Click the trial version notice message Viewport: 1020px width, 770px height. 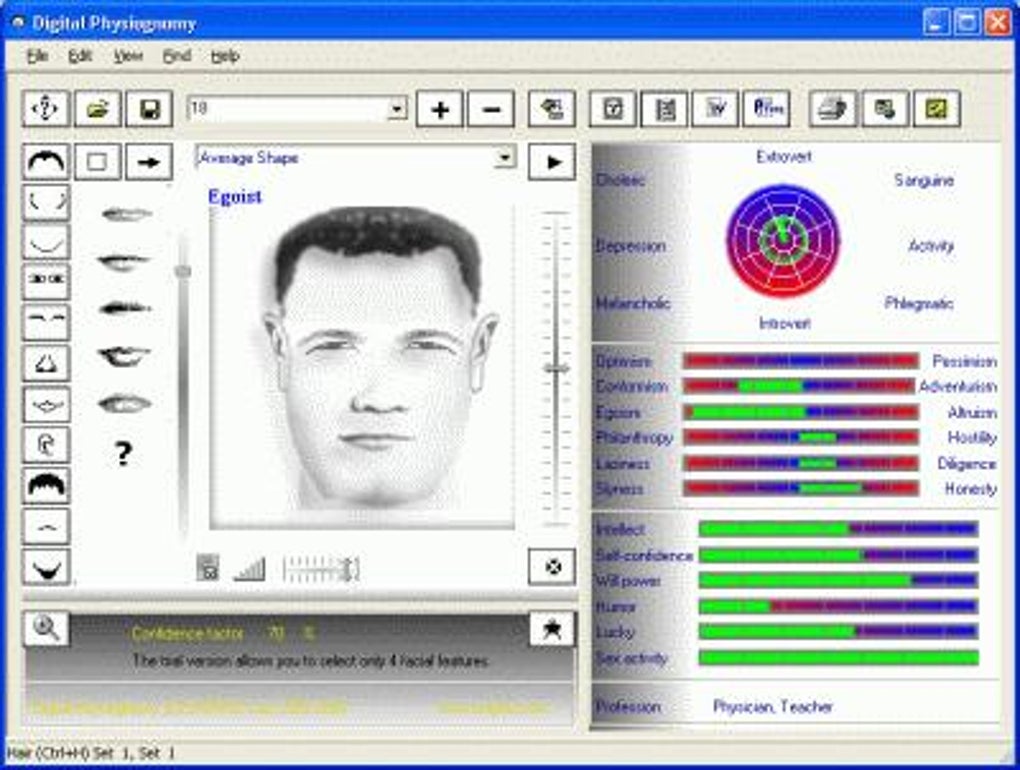point(310,661)
